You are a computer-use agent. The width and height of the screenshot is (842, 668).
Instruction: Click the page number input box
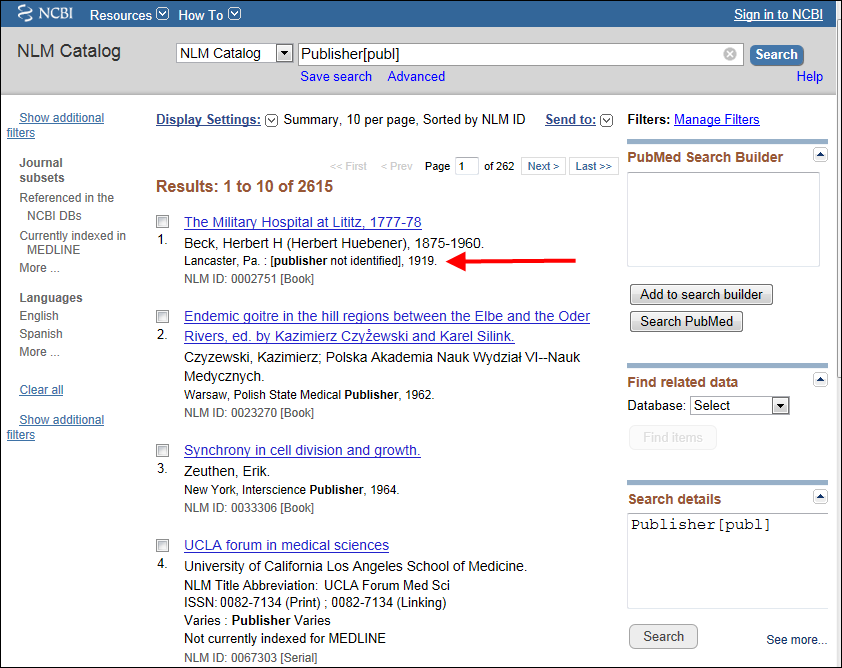pos(466,166)
